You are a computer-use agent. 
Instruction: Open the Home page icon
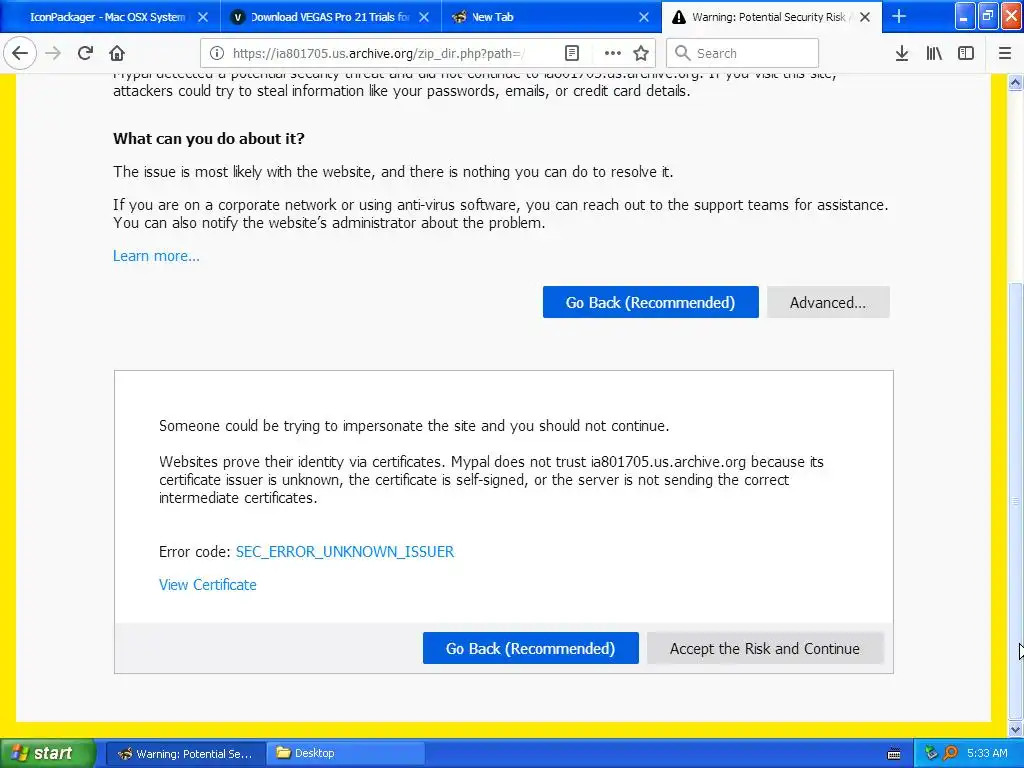click(117, 53)
